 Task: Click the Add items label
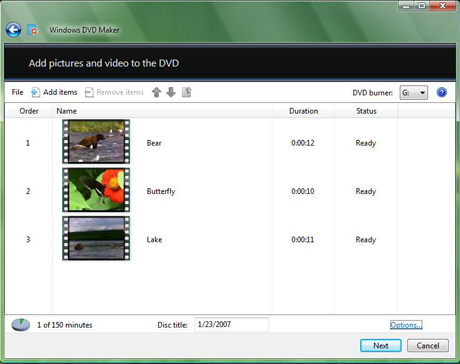(60, 92)
